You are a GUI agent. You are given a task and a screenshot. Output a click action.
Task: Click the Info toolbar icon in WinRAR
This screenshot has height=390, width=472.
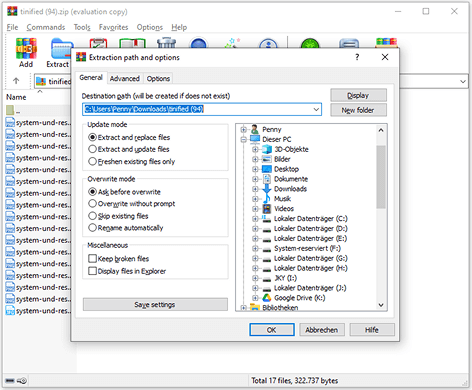(268, 44)
